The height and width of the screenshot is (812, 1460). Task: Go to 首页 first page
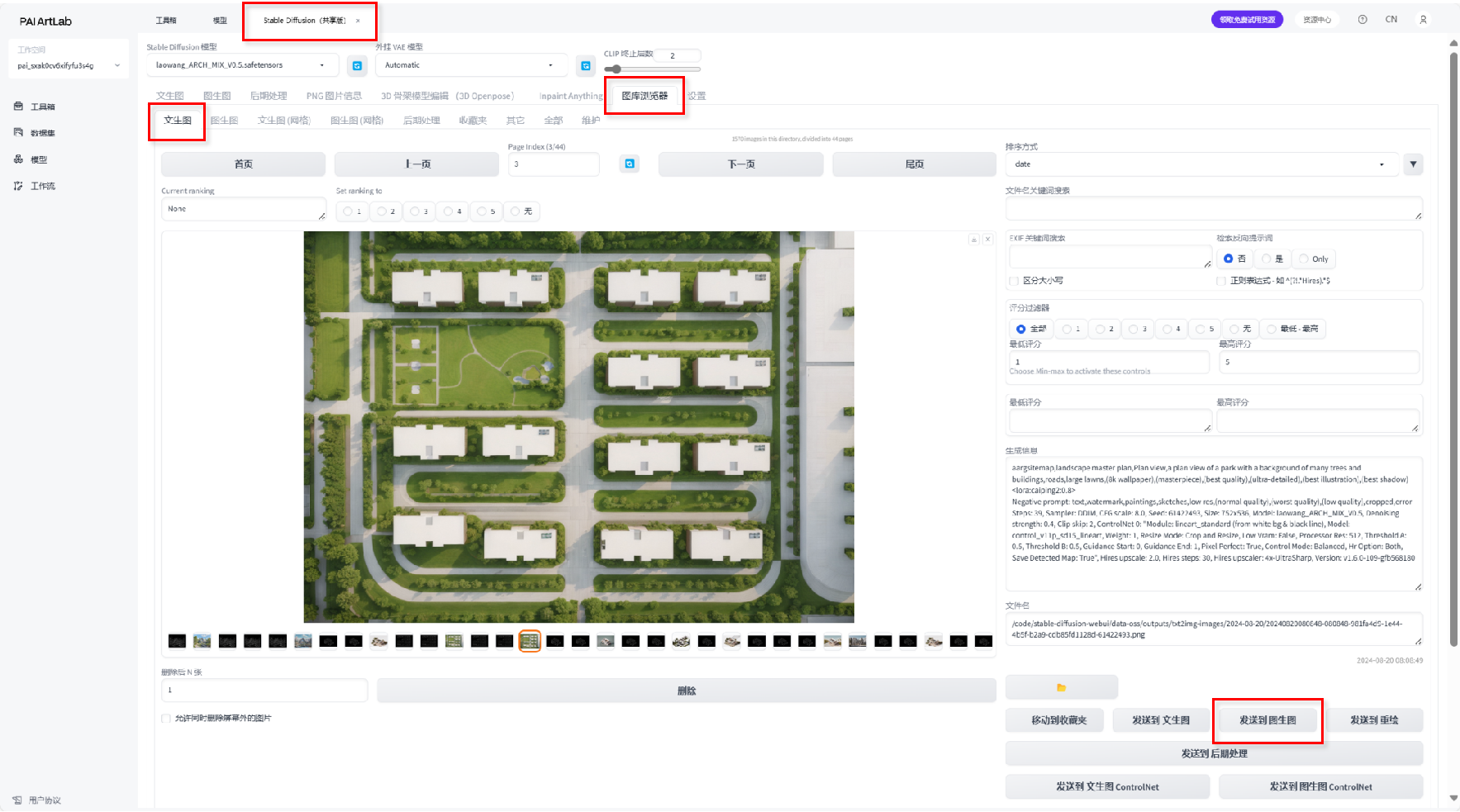[244, 164]
